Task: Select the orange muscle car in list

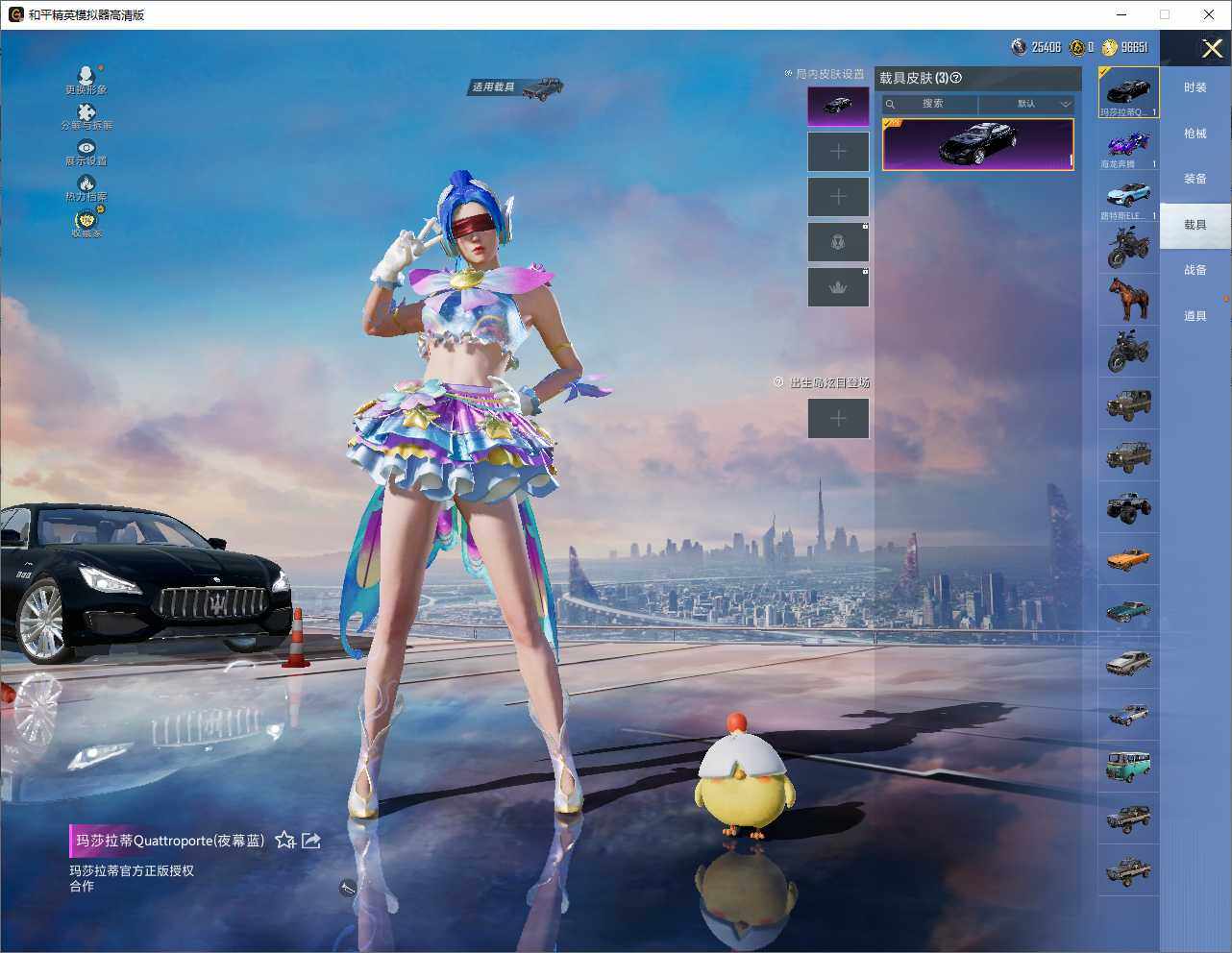Action: click(x=1128, y=559)
